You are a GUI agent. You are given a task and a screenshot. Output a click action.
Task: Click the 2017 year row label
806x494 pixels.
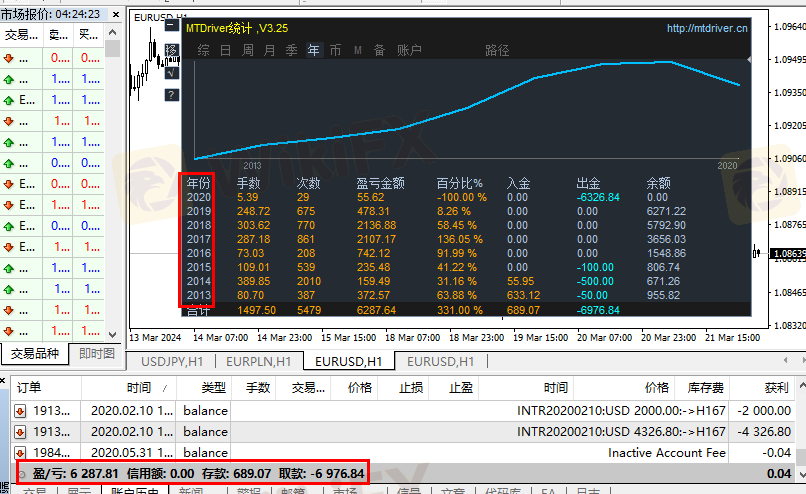point(199,240)
